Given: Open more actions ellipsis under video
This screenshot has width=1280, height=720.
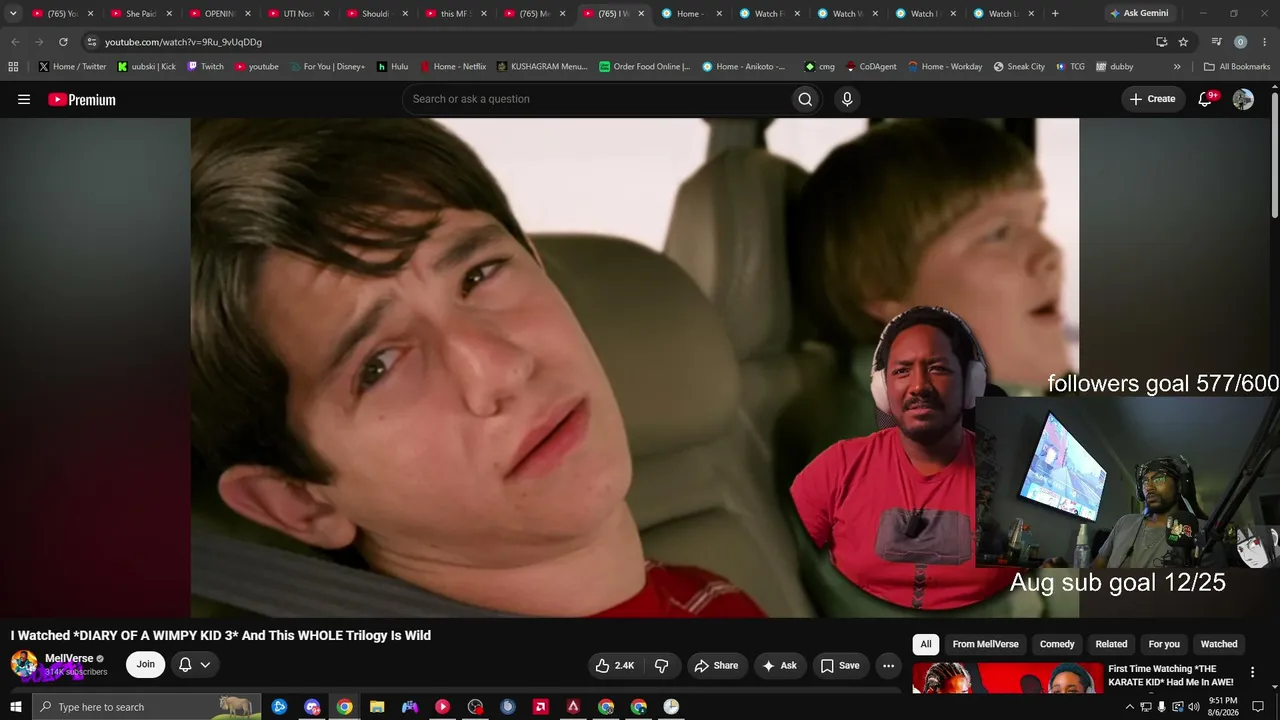Looking at the screenshot, I should (x=888, y=665).
